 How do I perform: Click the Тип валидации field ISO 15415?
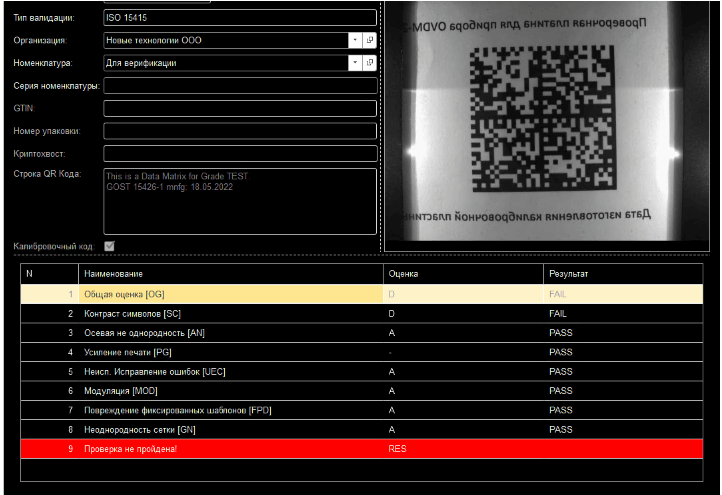pos(240,17)
